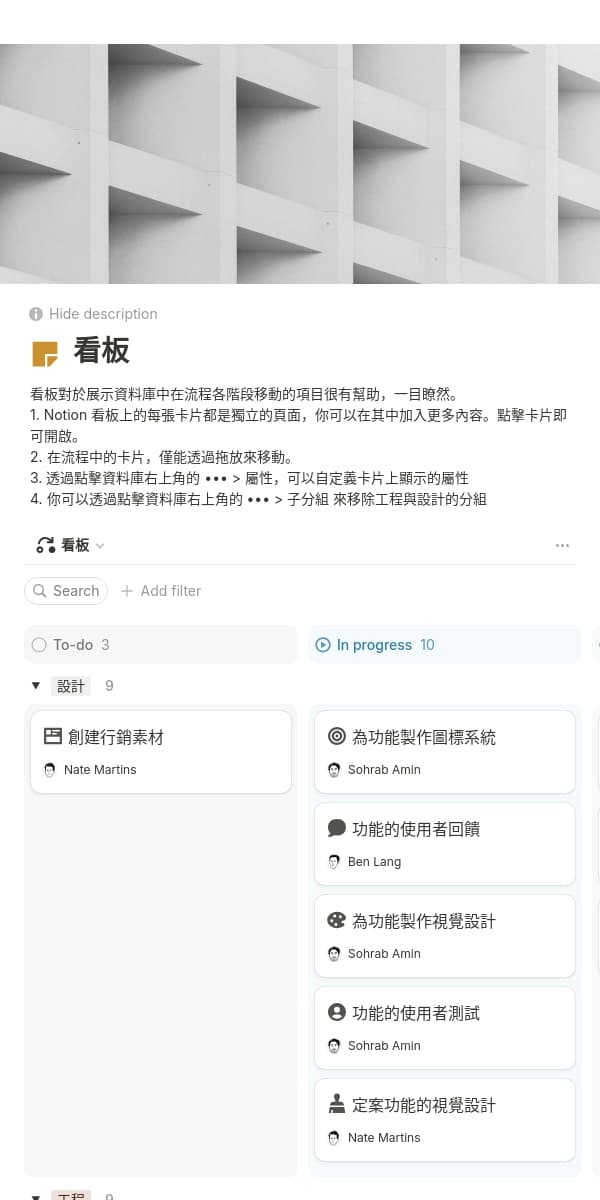Screen dimensions: 600x1200
Task: Open the Search field
Action: [66, 591]
